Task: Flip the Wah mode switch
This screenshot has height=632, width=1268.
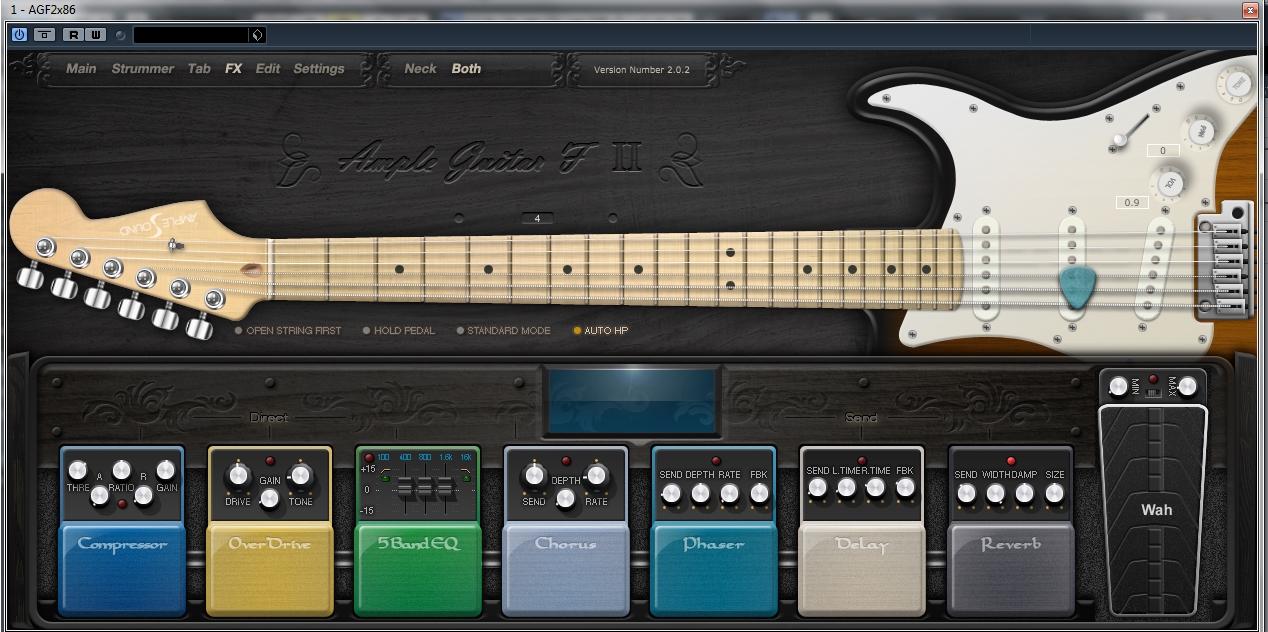Action: (1153, 391)
